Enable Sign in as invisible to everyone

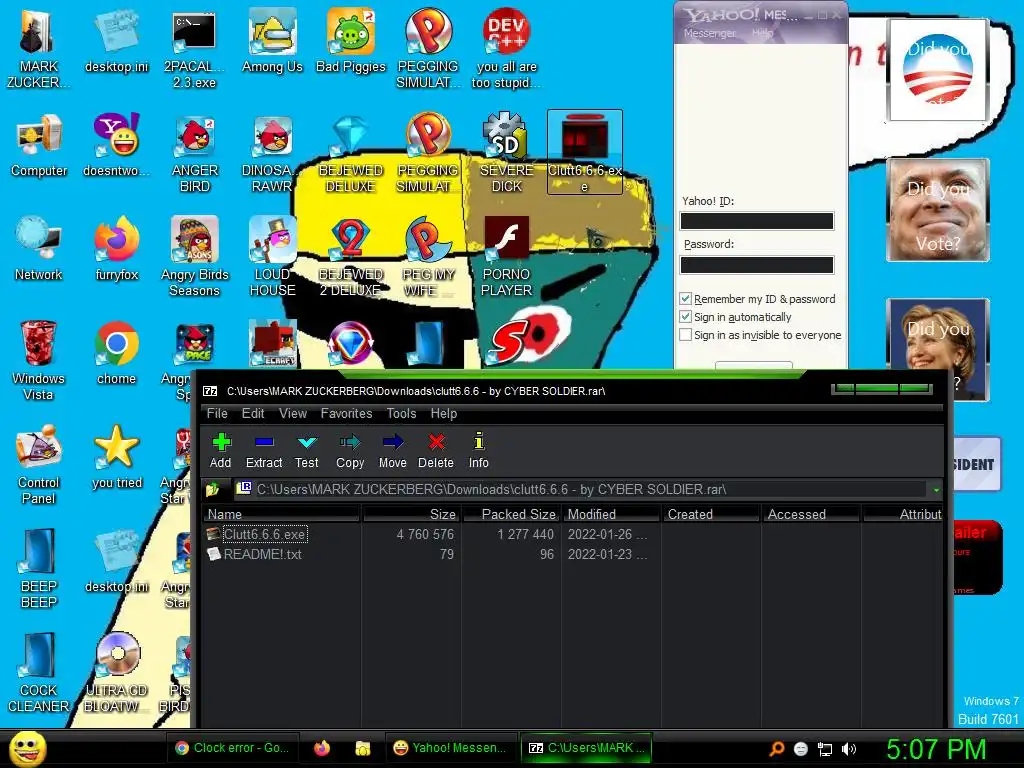685,334
